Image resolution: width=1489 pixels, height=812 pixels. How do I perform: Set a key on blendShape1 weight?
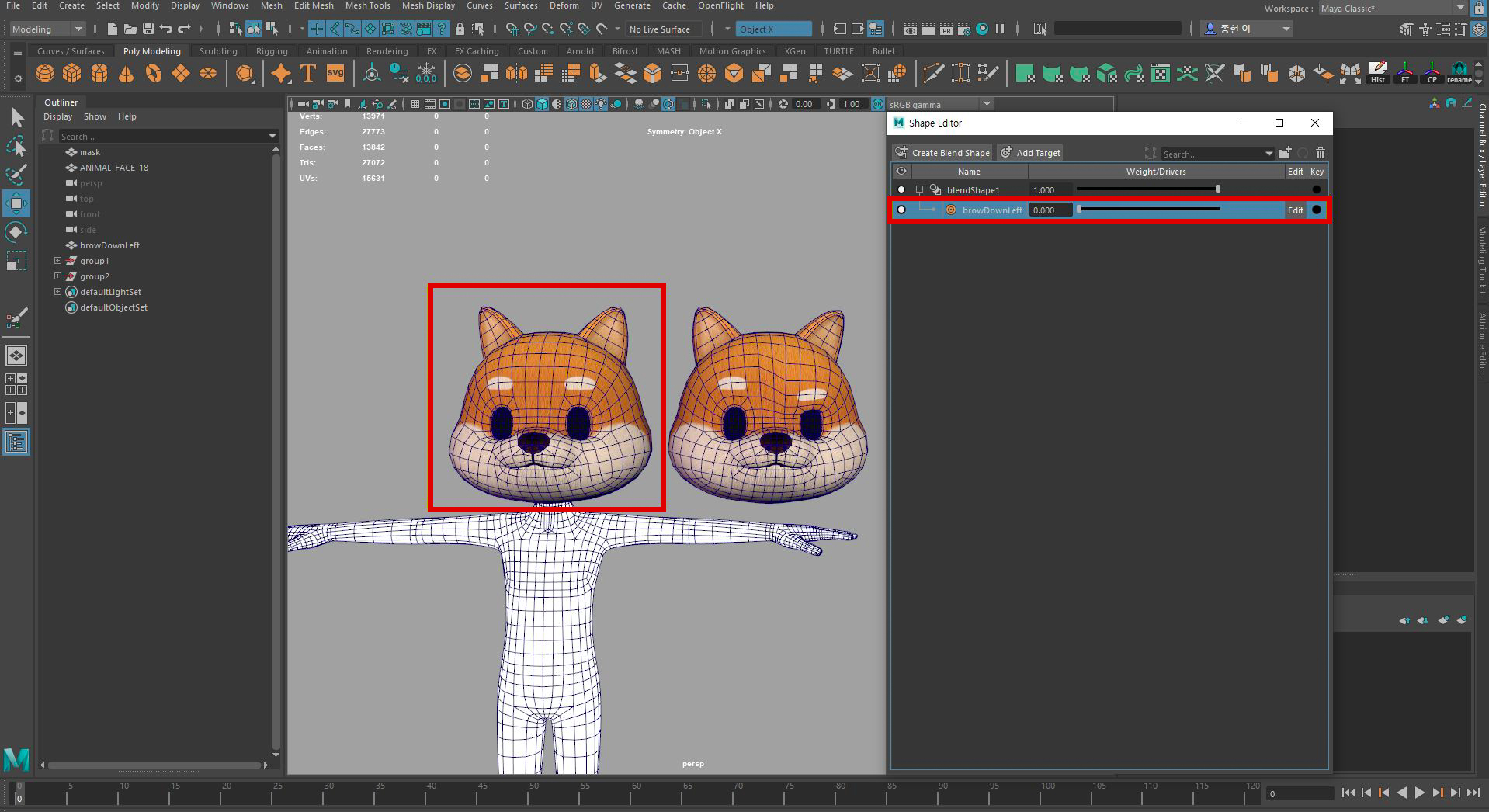point(1317,189)
